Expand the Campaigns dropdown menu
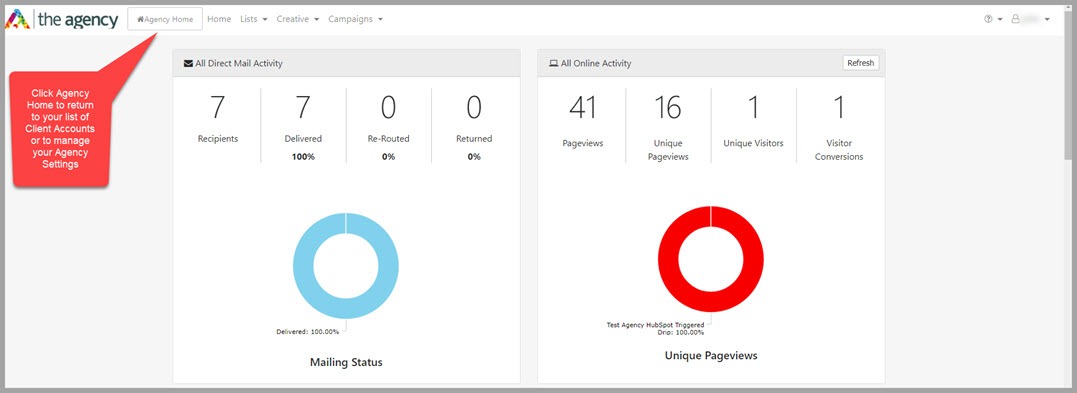 pyautogui.click(x=355, y=19)
